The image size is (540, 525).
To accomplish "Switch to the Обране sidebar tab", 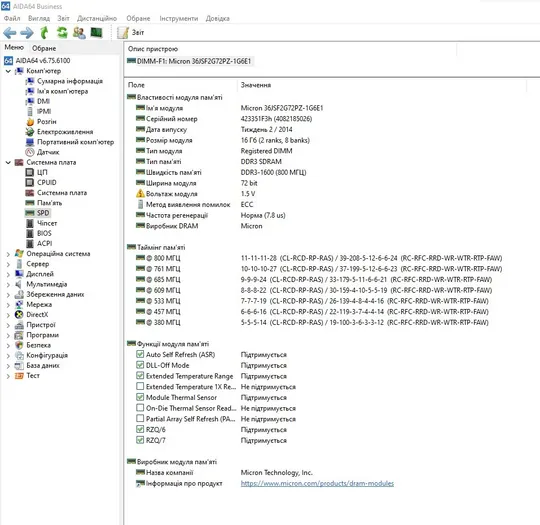I will pos(44,48).
